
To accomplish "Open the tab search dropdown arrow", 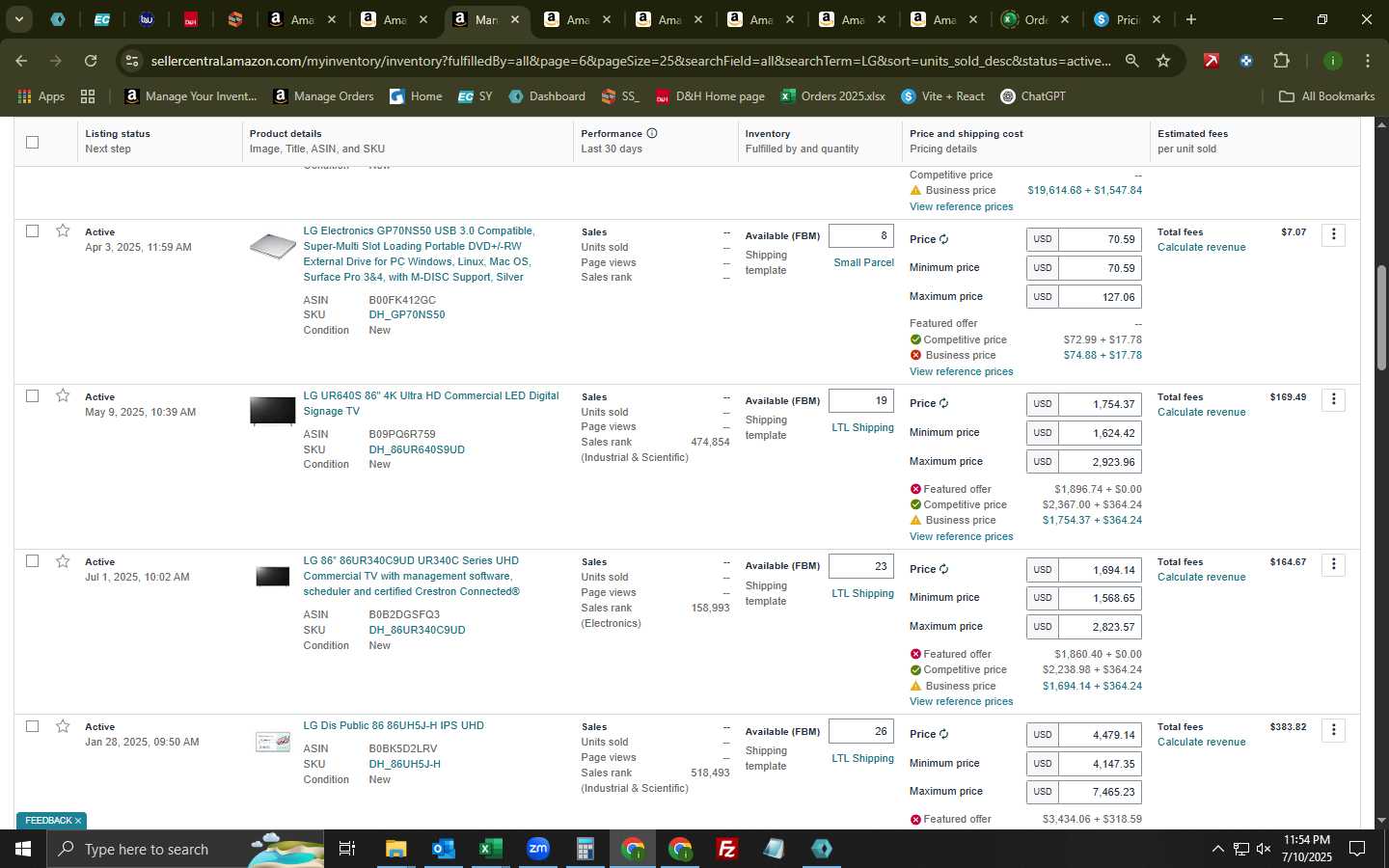I will 18,19.
